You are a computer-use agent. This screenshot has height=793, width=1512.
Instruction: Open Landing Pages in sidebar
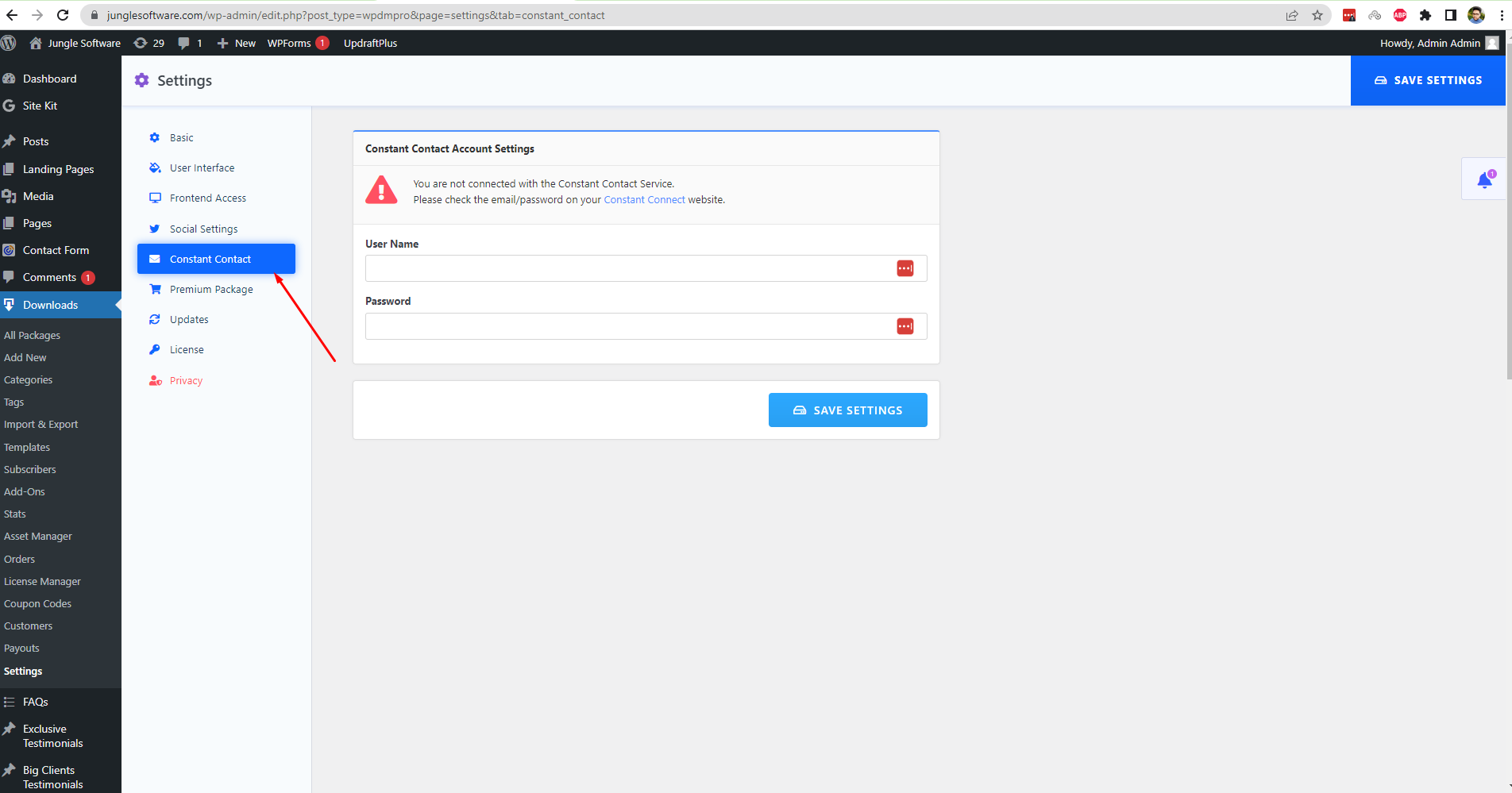tap(60, 169)
